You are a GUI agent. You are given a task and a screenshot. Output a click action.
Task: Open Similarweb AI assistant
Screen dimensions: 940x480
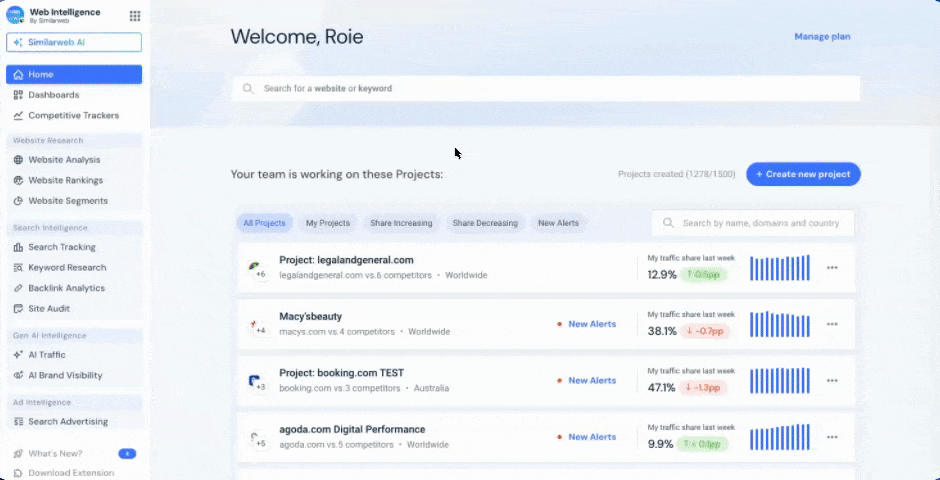point(74,43)
